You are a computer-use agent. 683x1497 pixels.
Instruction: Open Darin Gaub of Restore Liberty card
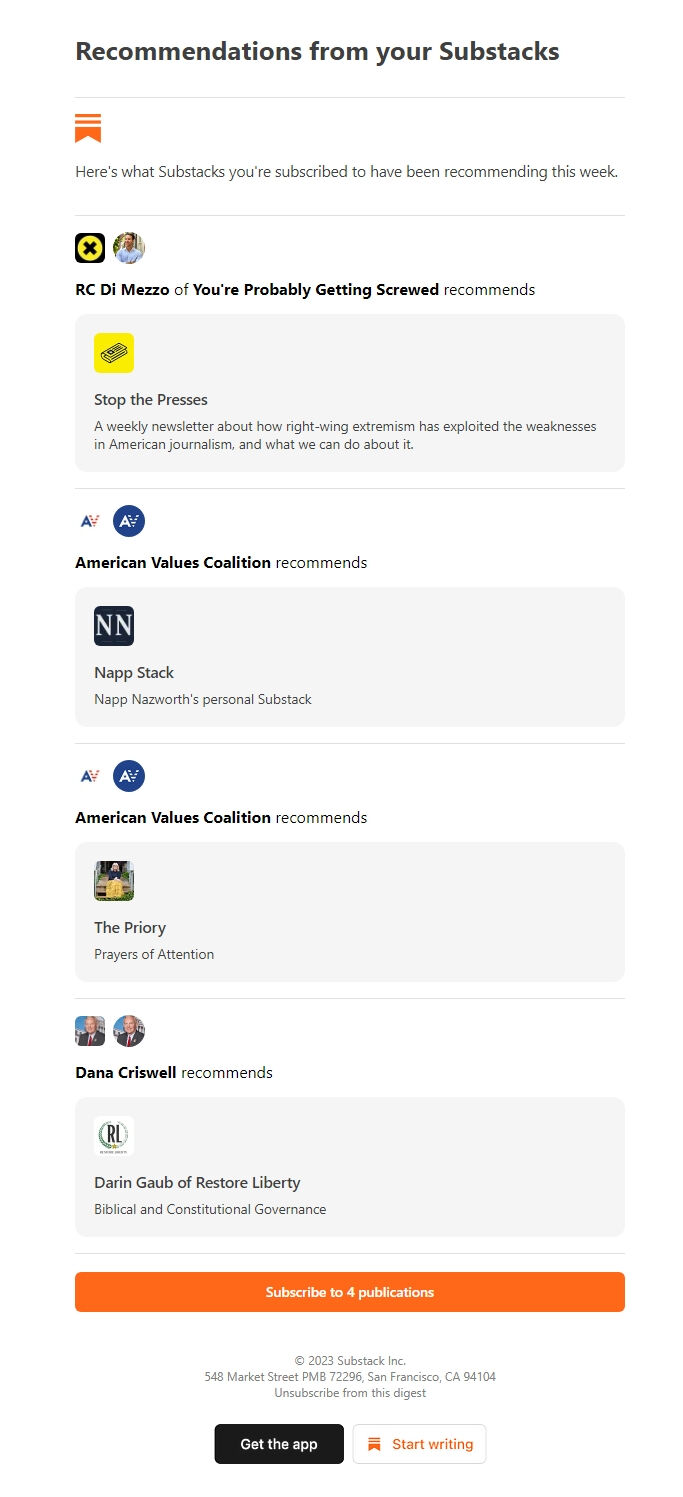point(349,1167)
